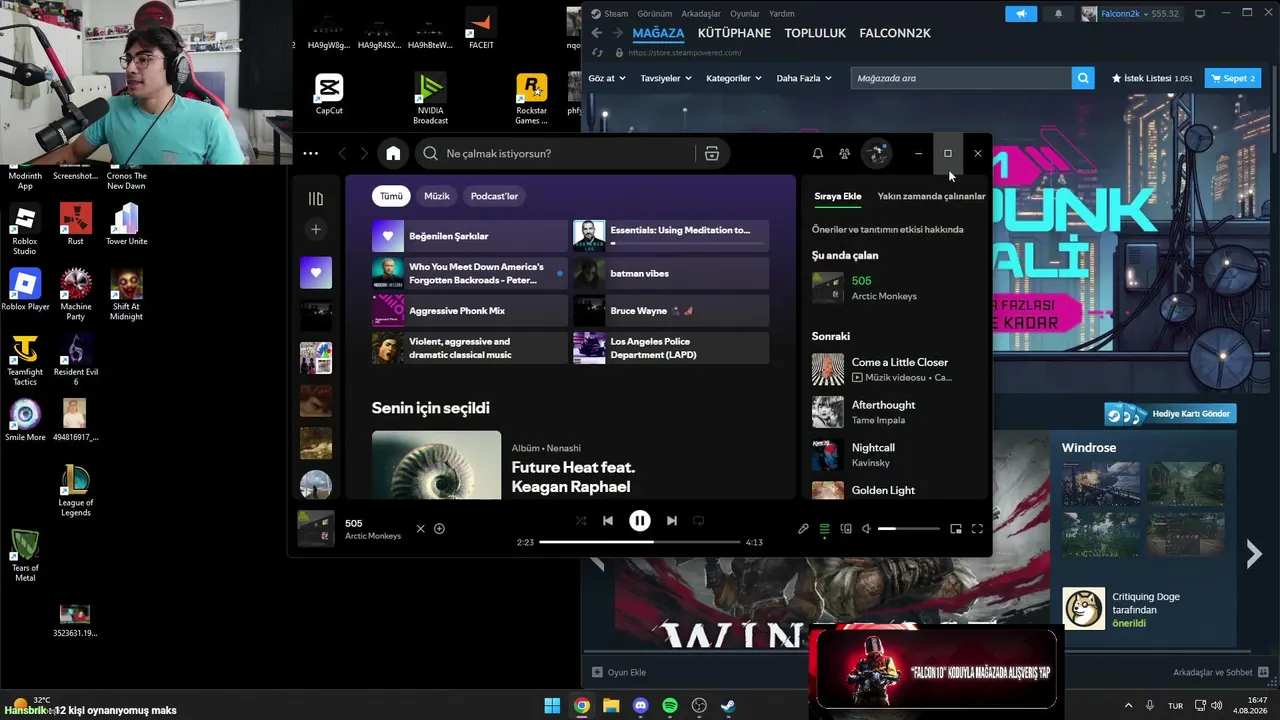This screenshot has height=720, width=1280.
Task: Expand Daha Fazla dropdown in Steam
Action: [x=804, y=78]
